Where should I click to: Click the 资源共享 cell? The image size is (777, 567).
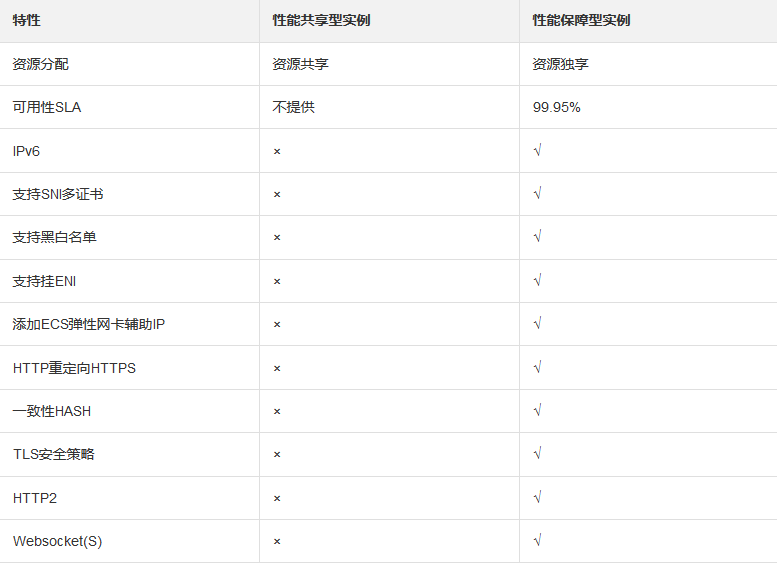tap(300, 64)
